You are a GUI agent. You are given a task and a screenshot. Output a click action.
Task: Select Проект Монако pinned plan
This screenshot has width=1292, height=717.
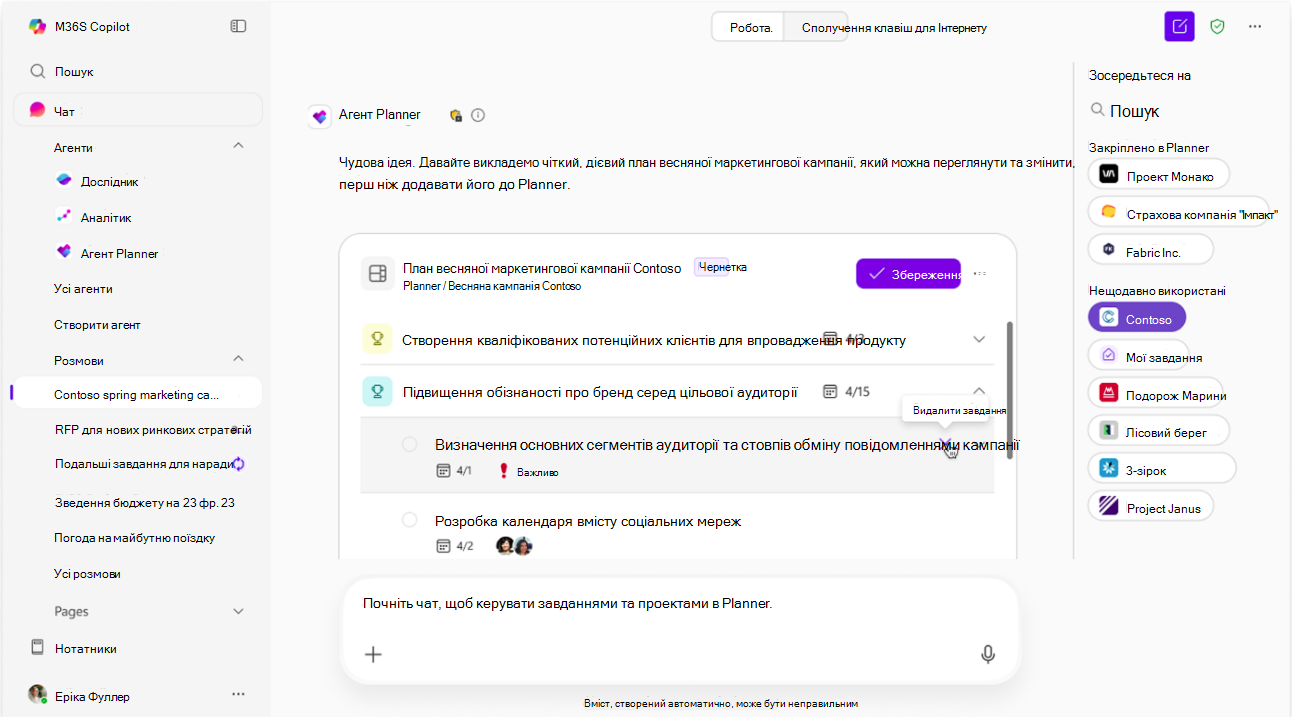point(1158,175)
